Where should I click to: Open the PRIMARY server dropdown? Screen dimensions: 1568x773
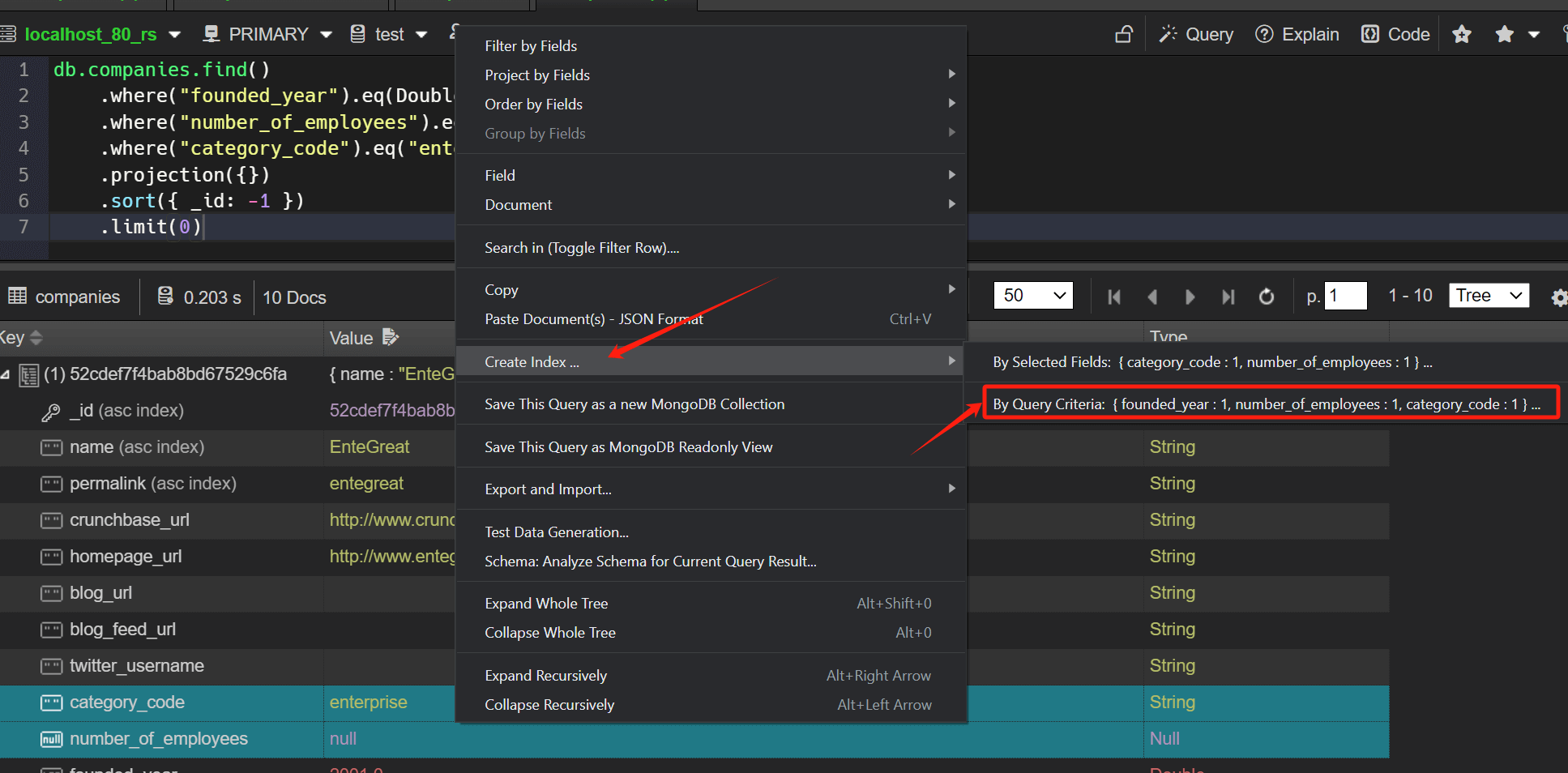[x=326, y=35]
